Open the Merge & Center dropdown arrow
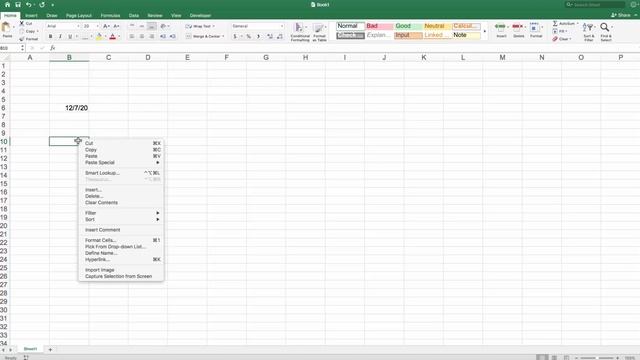 coord(223,37)
